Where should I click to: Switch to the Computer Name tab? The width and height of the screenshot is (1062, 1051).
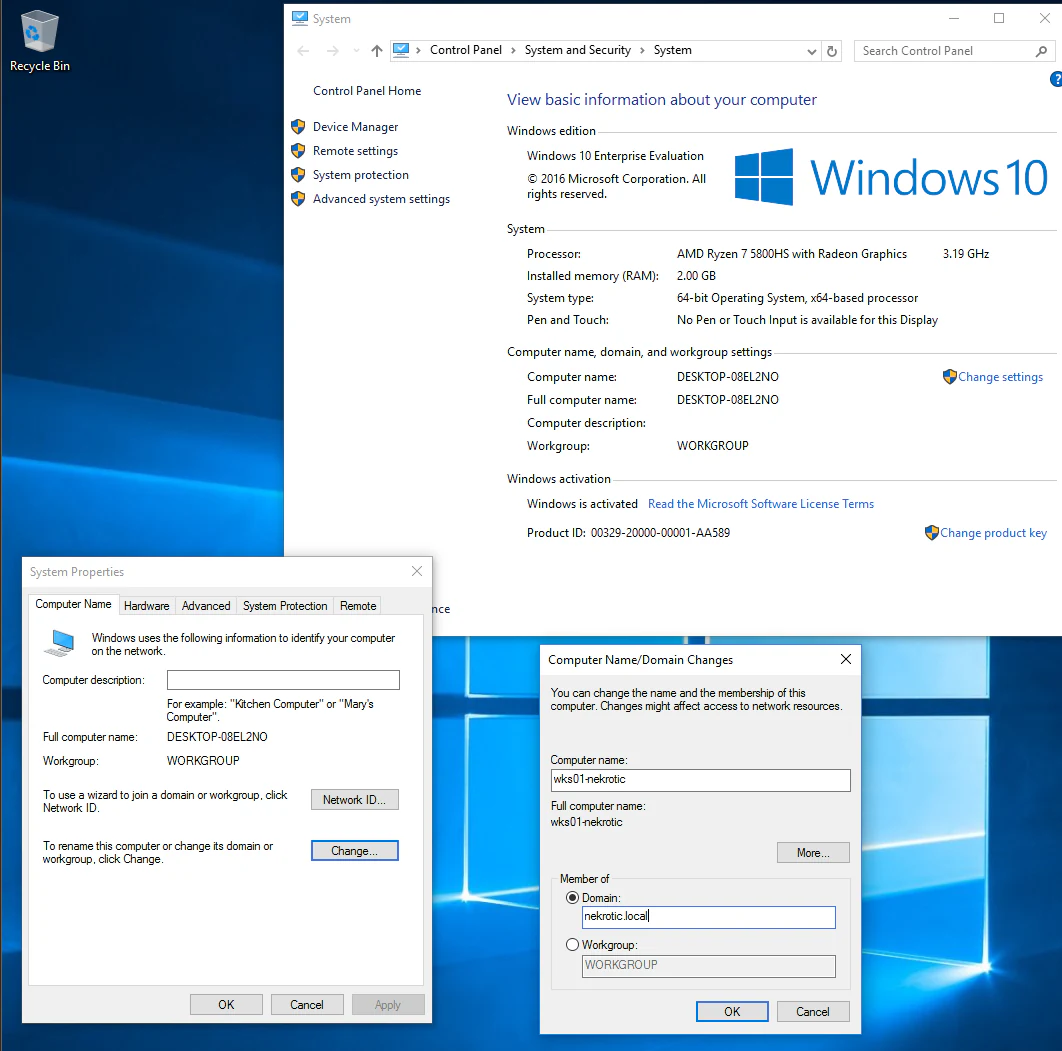point(73,604)
